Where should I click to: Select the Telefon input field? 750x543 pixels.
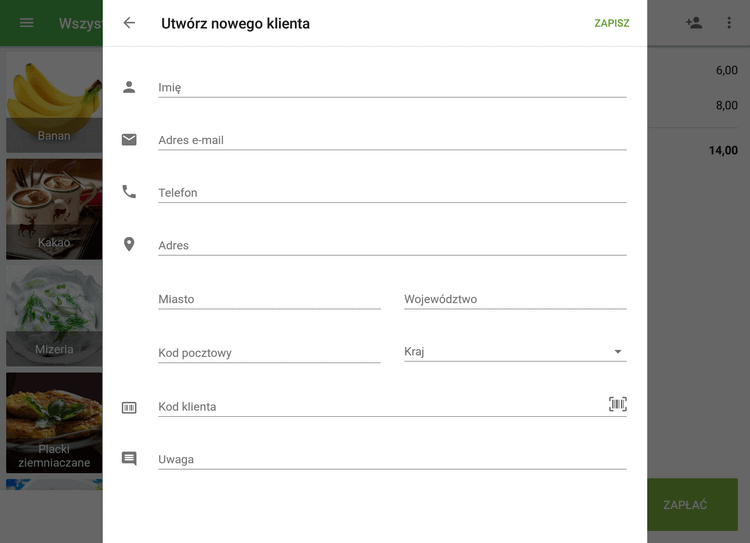click(x=392, y=193)
